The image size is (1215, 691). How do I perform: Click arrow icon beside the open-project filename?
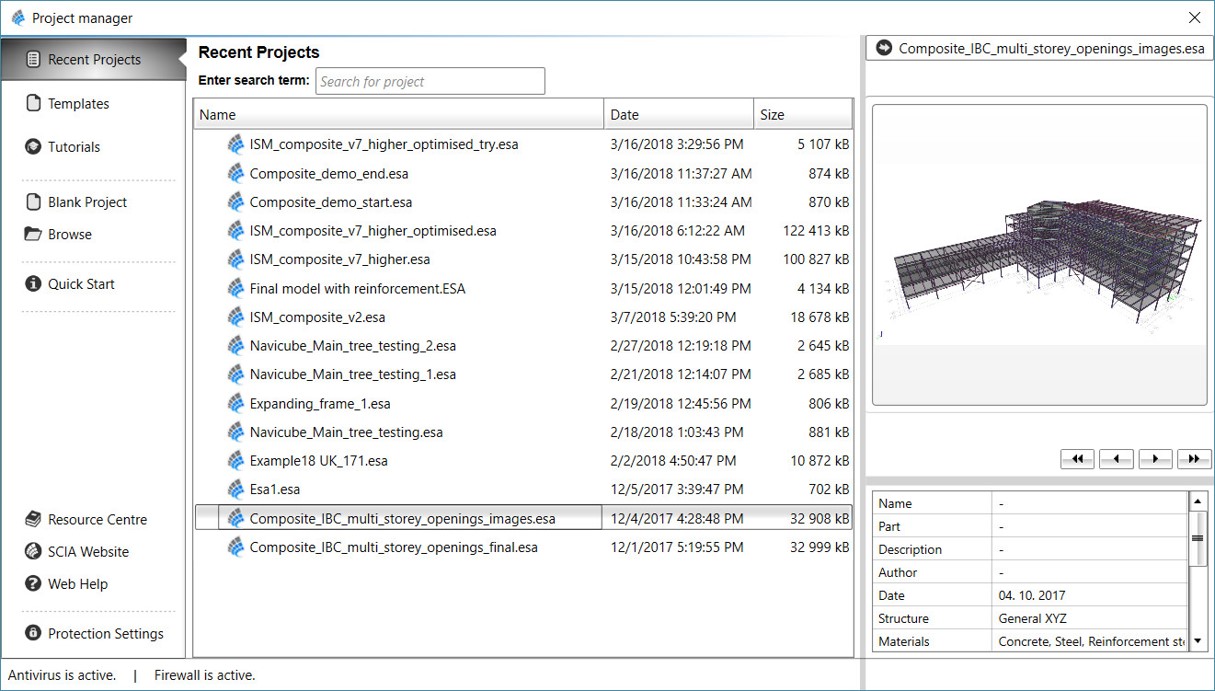coord(883,48)
